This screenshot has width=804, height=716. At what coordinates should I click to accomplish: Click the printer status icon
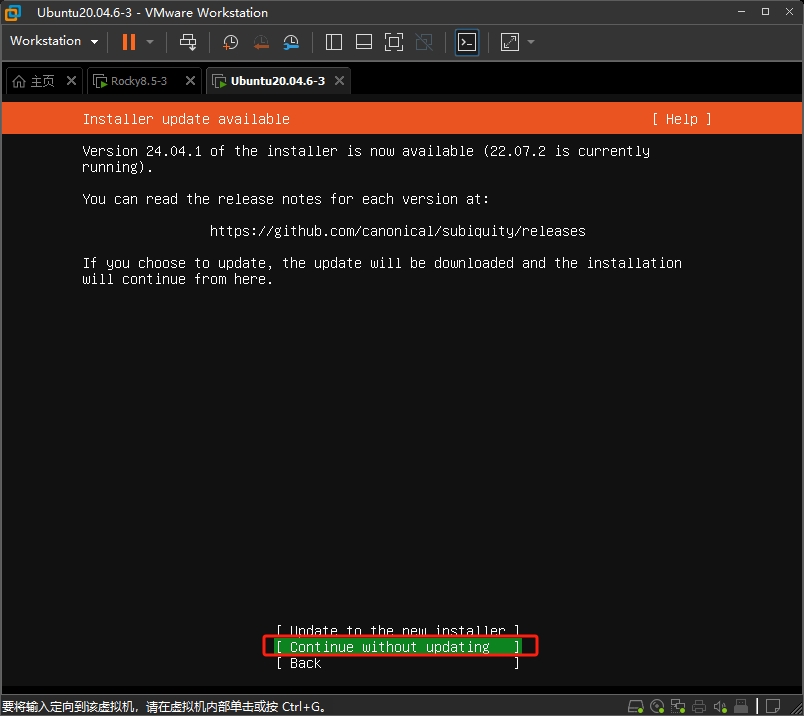699,706
